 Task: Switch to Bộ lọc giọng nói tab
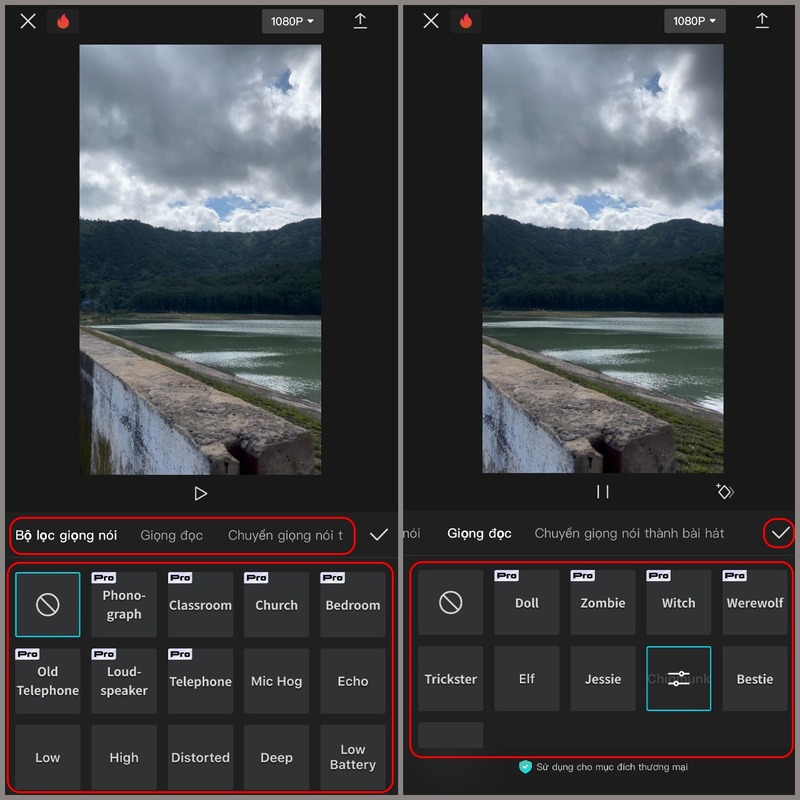(66, 535)
